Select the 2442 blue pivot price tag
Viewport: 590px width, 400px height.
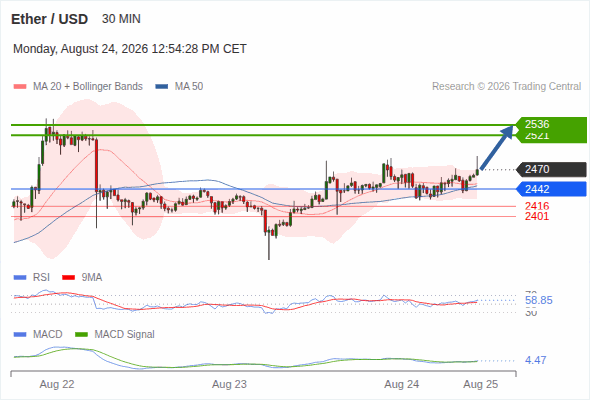[551, 189]
